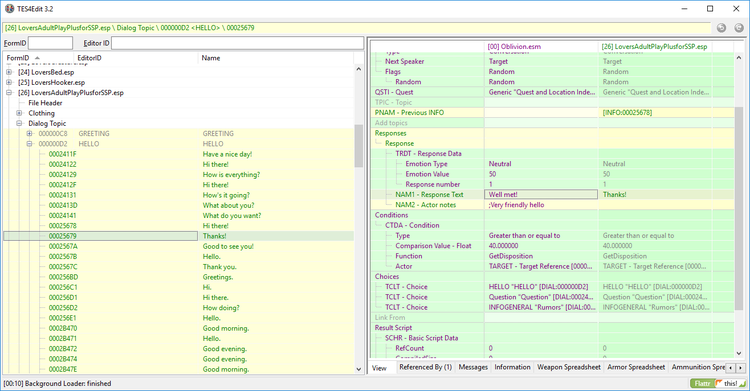Collapse the Dialog Topic group
Screen dimensions: 750x391
point(19,123)
